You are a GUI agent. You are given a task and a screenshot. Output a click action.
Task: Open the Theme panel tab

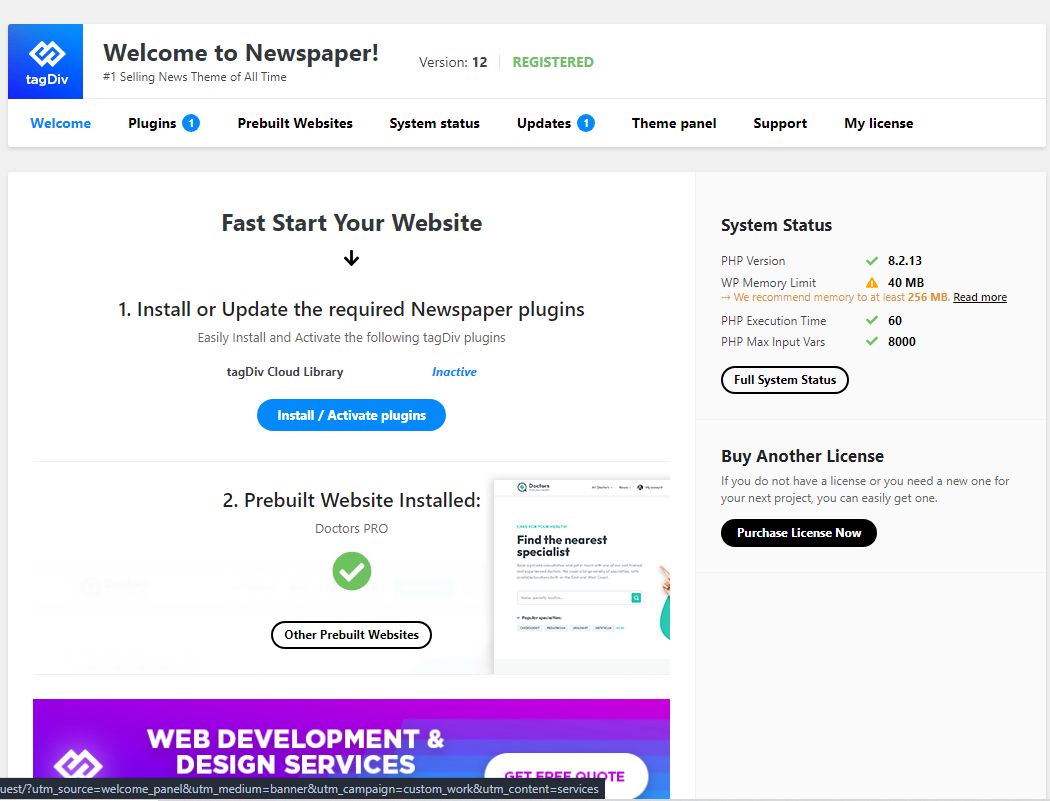tap(674, 123)
